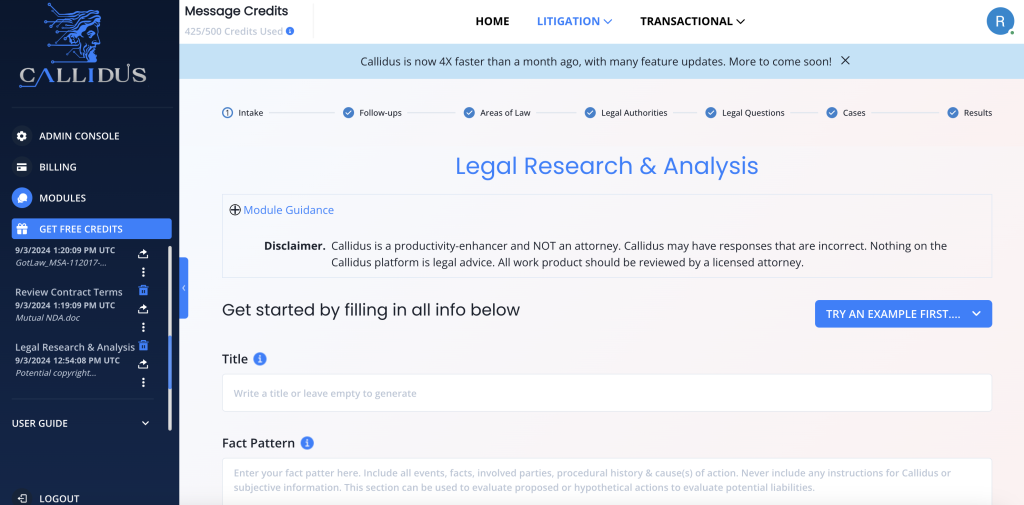Open Modules chat bubble icon
Image resolution: width=1024 pixels, height=505 pixels.
coord(22,198)
